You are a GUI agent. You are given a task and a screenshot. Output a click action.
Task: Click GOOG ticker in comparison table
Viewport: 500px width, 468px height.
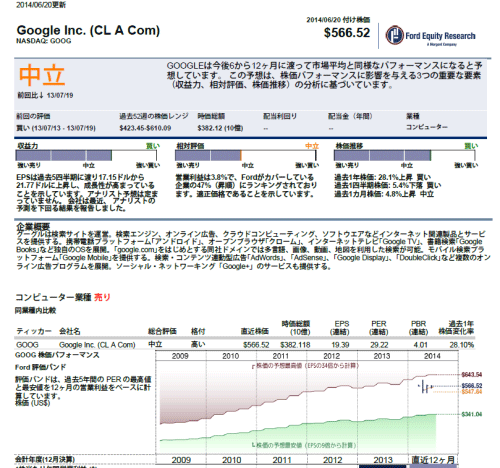(27, 345)
